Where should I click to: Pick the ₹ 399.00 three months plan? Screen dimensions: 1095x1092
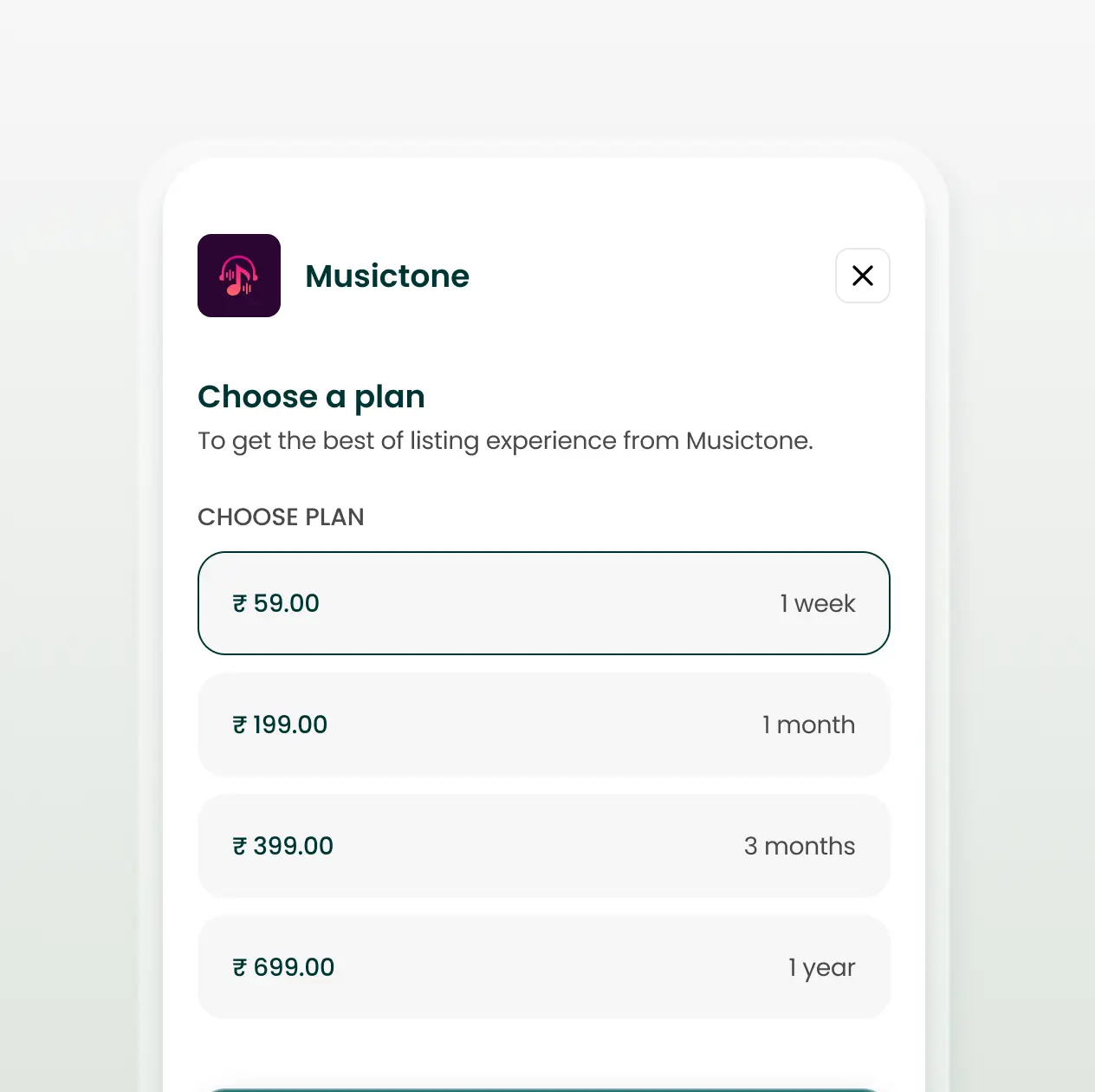(544, 846)
